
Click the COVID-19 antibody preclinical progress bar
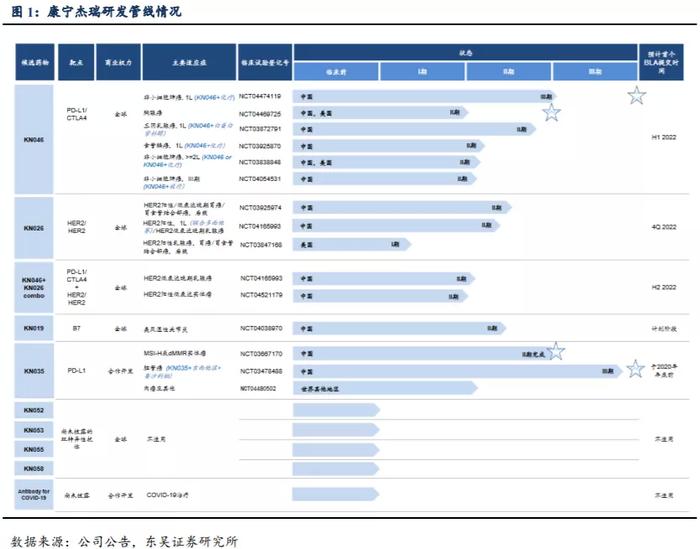pos(336,494)
